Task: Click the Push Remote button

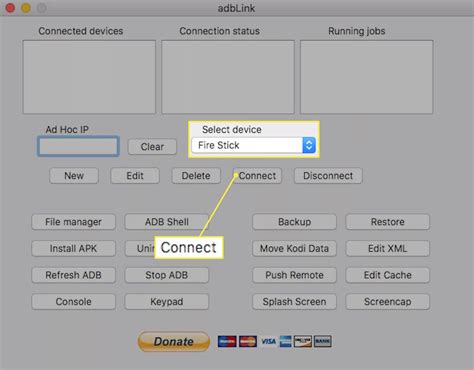Action: pos(294,275)
